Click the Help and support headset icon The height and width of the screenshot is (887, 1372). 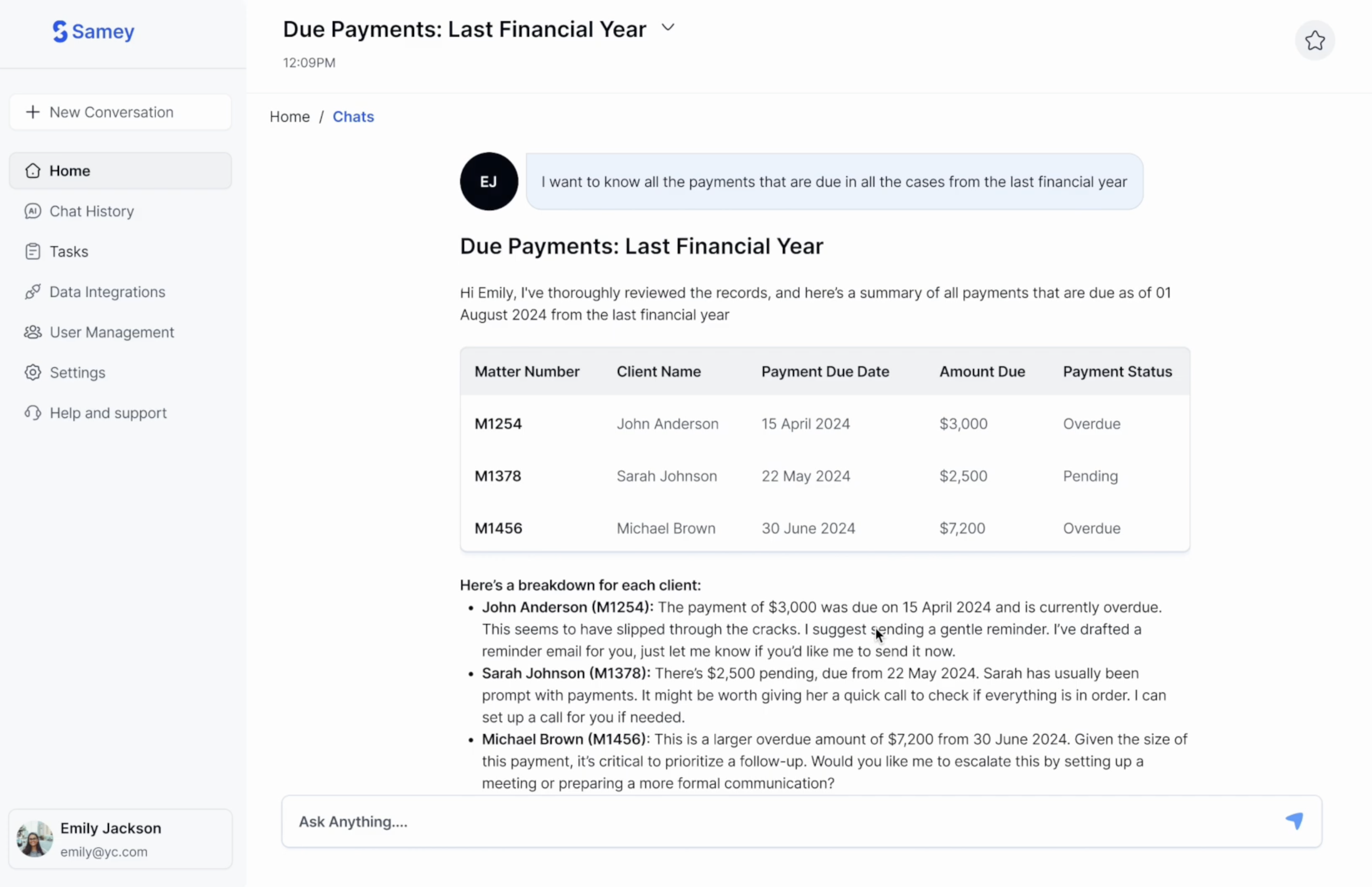point(33,412)
